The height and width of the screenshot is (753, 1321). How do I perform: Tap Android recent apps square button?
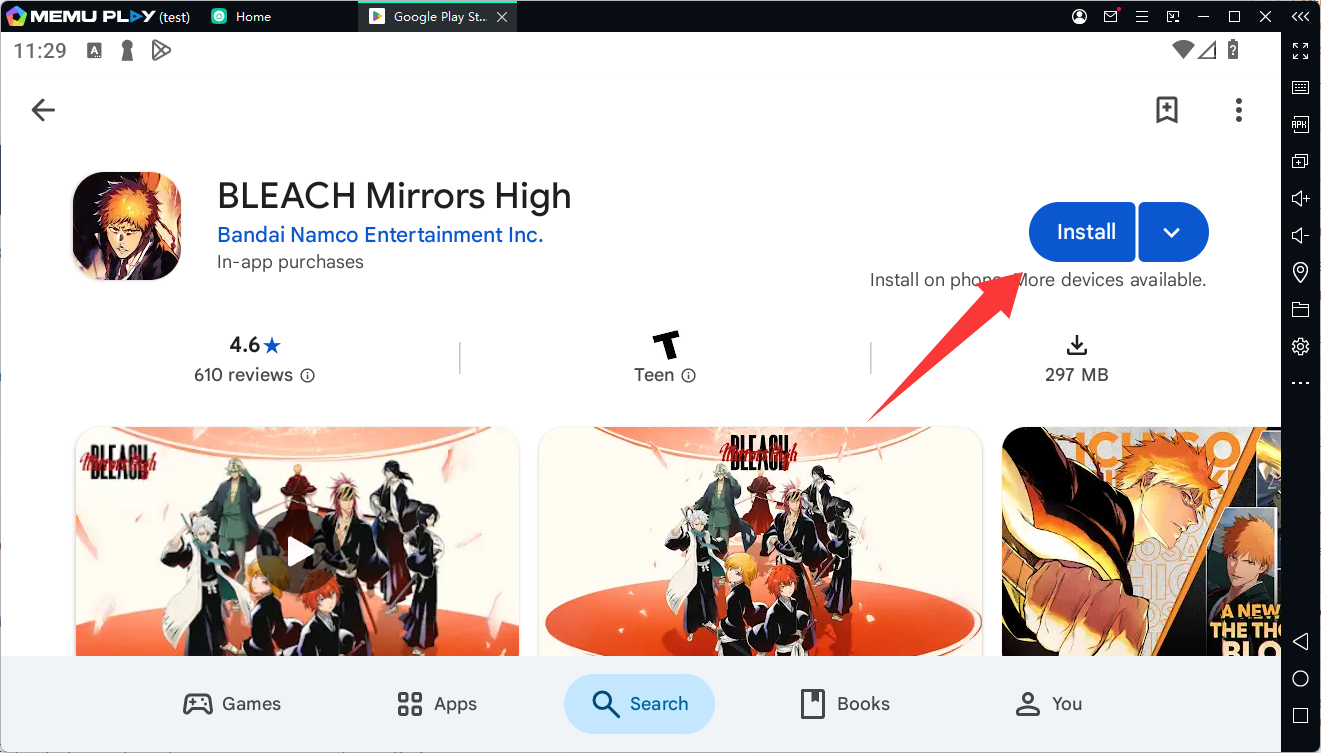click(1300, 716)
